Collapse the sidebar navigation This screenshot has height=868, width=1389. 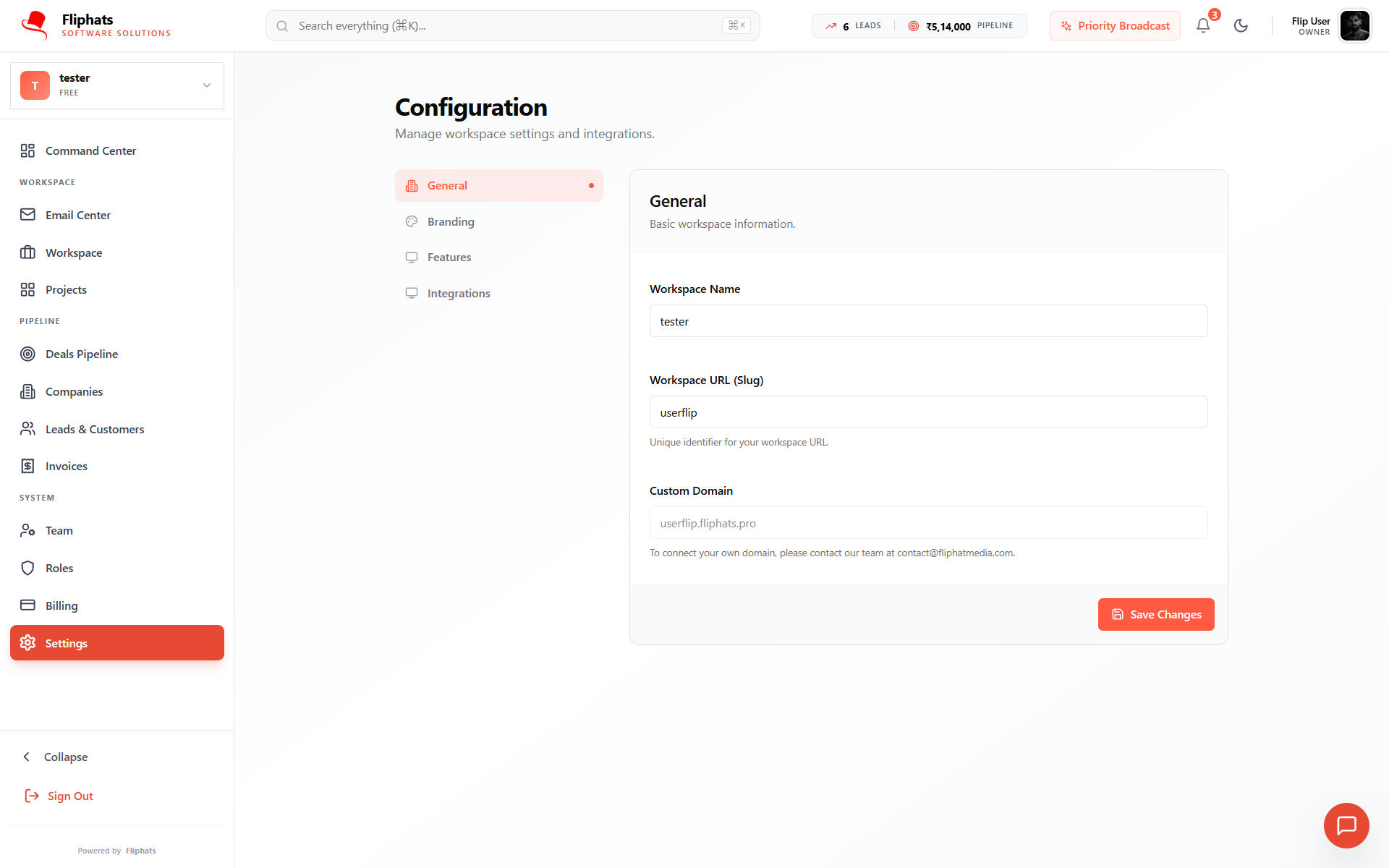click(65, 757)
